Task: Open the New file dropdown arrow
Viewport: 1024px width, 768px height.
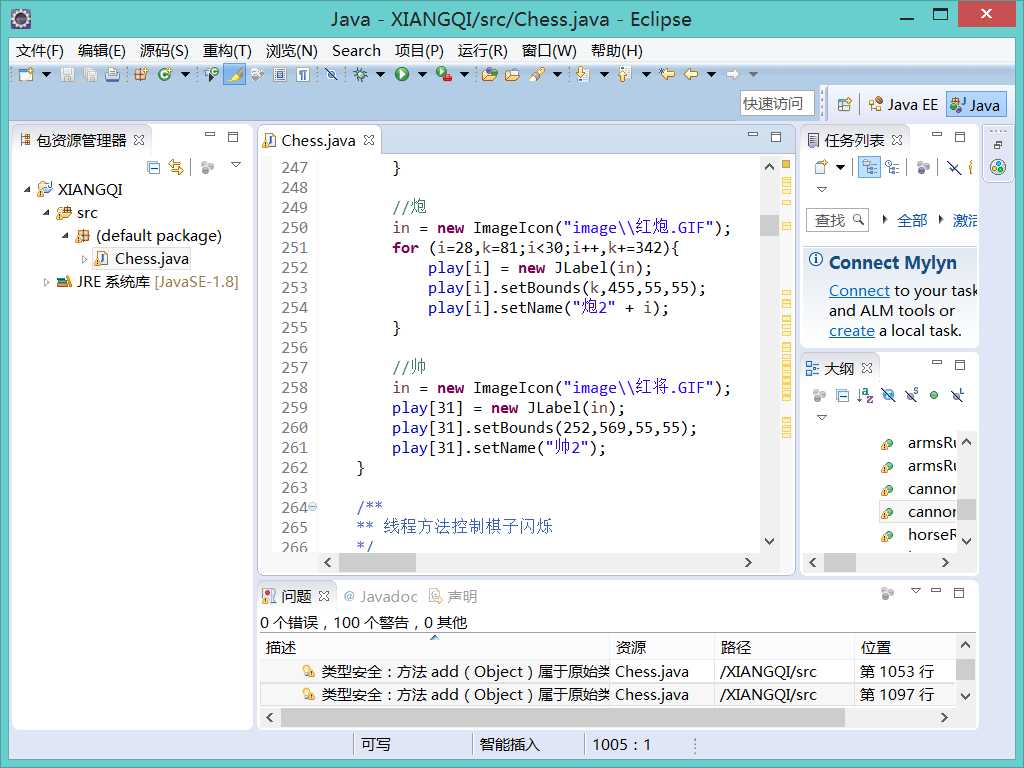Action: [x=46, y=74]
